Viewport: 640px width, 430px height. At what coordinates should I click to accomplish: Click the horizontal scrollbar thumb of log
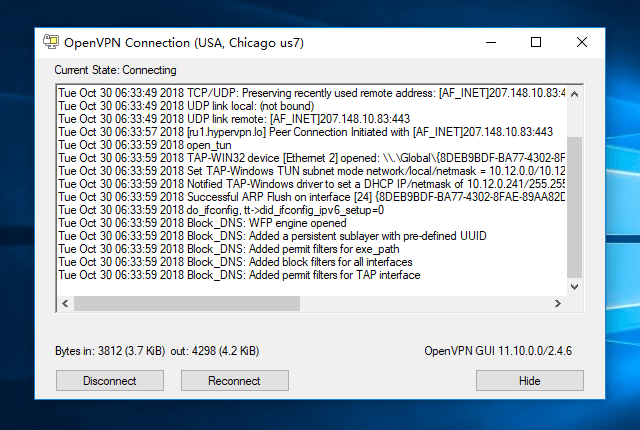tap(187, 304)
